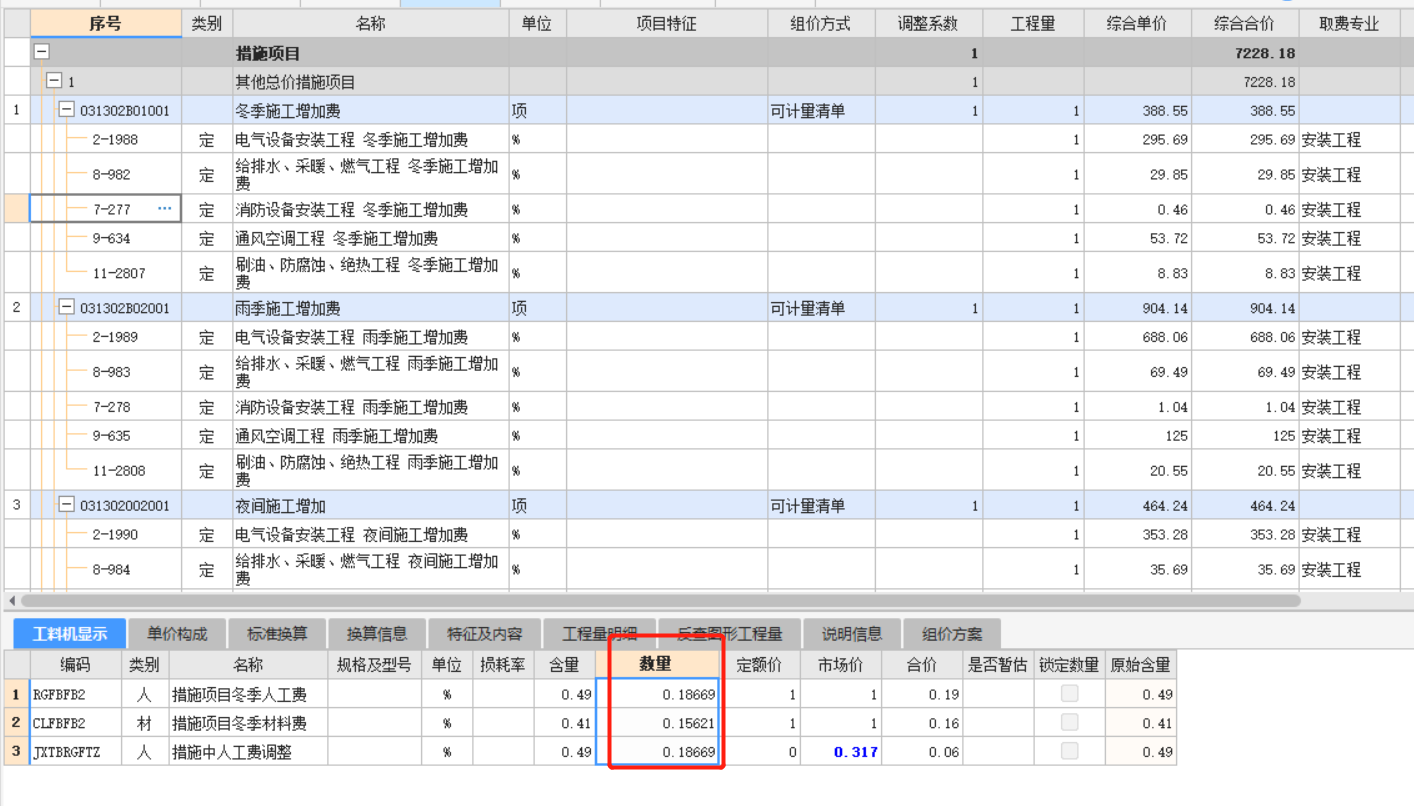Click the 原始含量 column header
Screen dimensions: 1414x806
point(1140,664)
